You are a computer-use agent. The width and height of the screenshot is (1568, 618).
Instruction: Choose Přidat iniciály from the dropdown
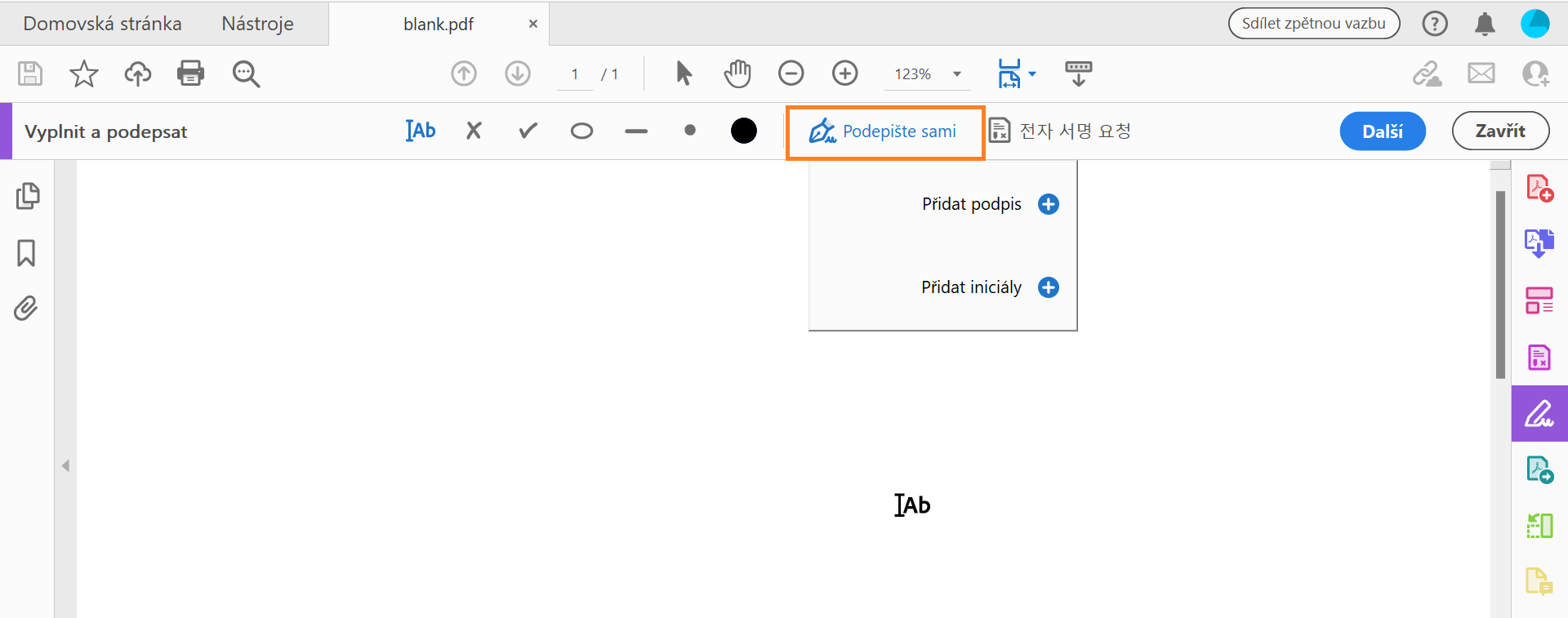click(x=990, y=287)
